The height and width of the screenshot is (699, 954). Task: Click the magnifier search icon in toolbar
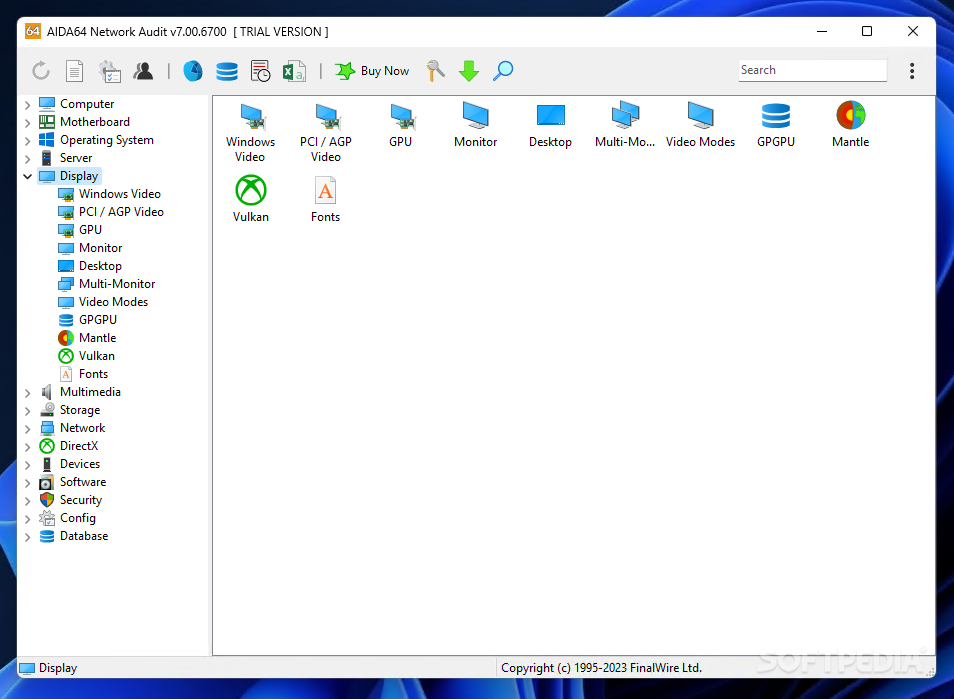pos(503,71)
